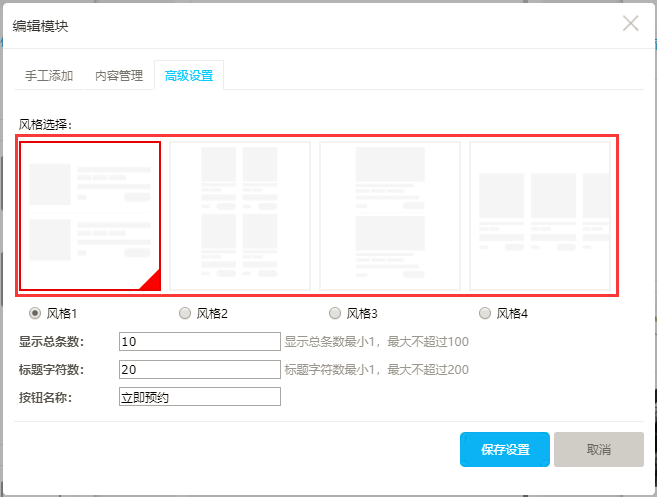The width and height of the screenshot is (657, 497).
Task: Switch to the 手工添加 tab
Action: (49, 75)
